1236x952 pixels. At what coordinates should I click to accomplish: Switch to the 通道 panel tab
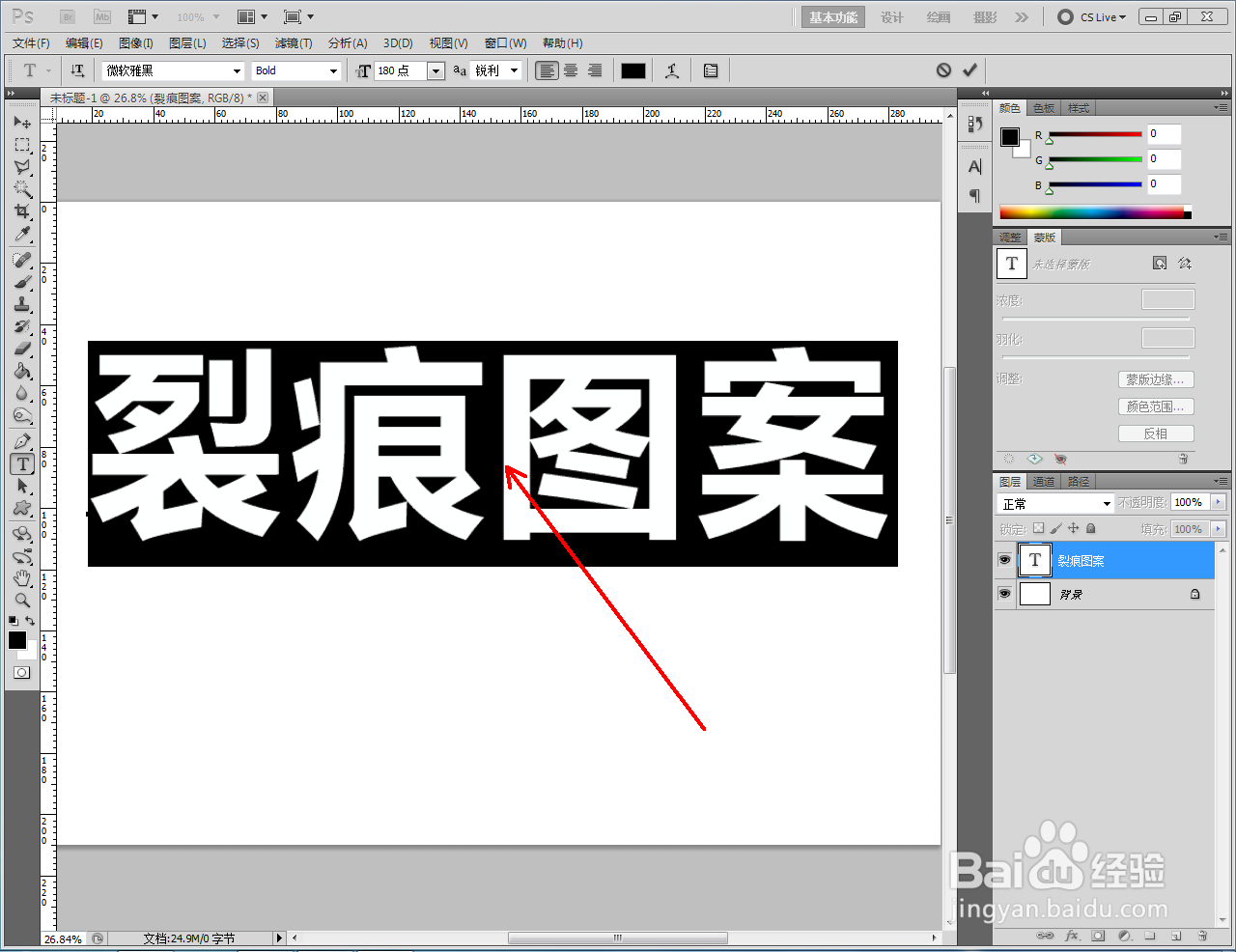coord(1044,481)
